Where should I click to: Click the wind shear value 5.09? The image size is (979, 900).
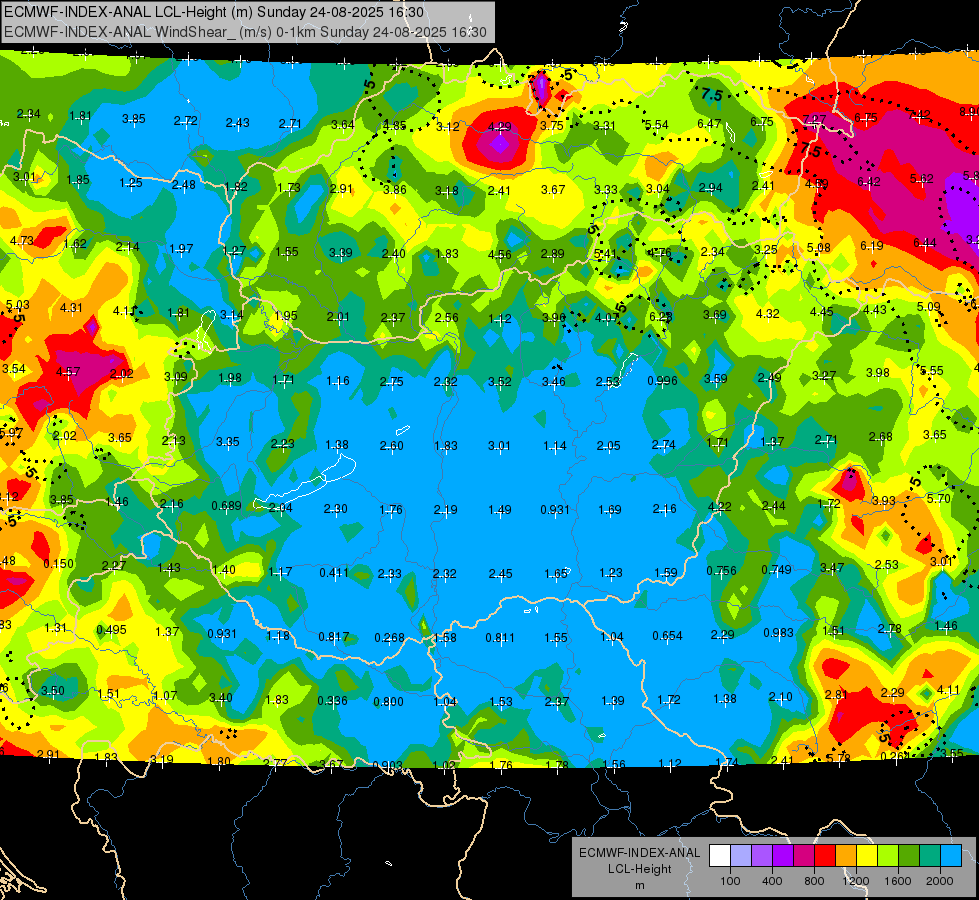pos(929,307)
